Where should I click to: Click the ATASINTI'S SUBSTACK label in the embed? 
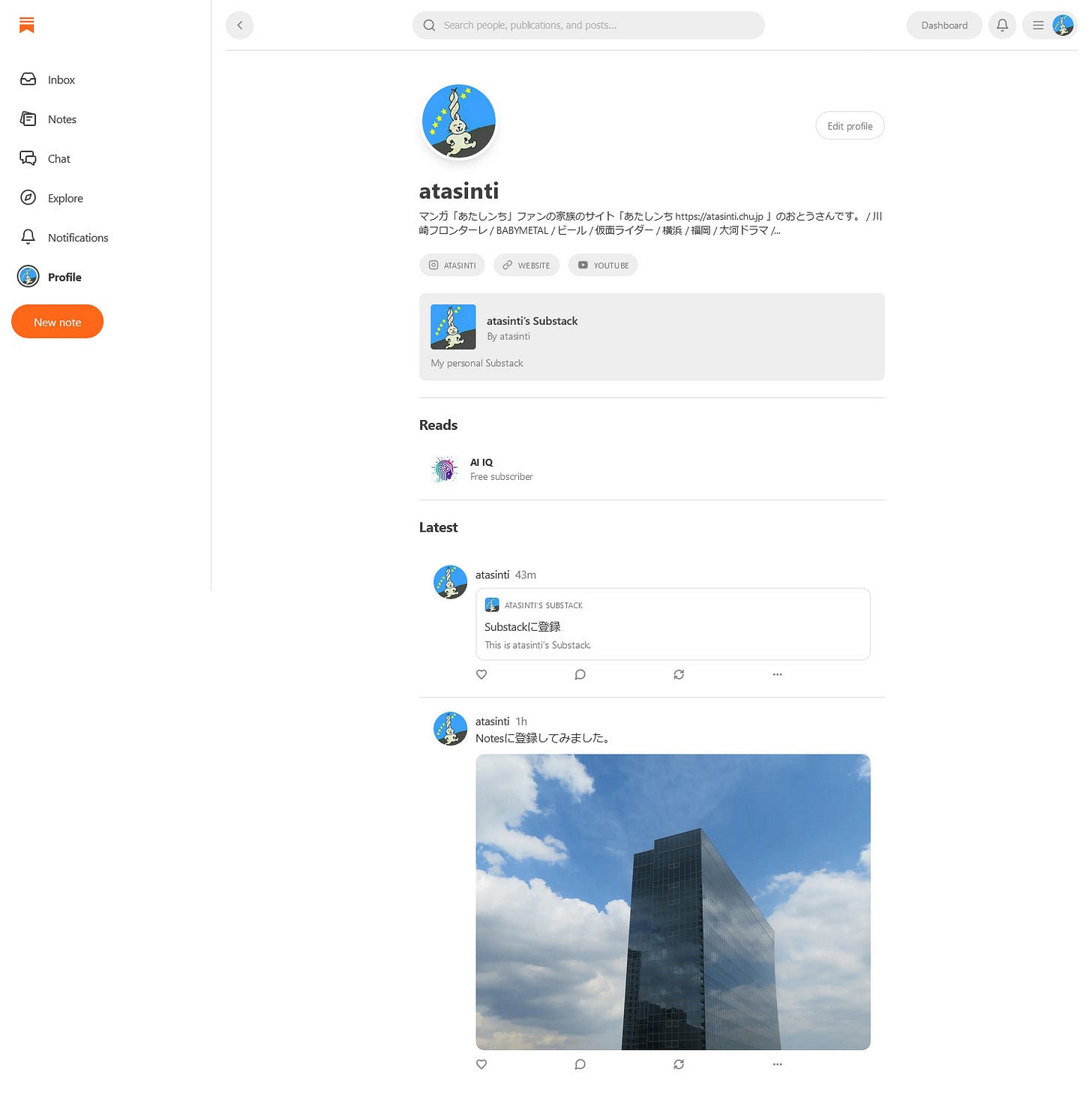[543, 605]
